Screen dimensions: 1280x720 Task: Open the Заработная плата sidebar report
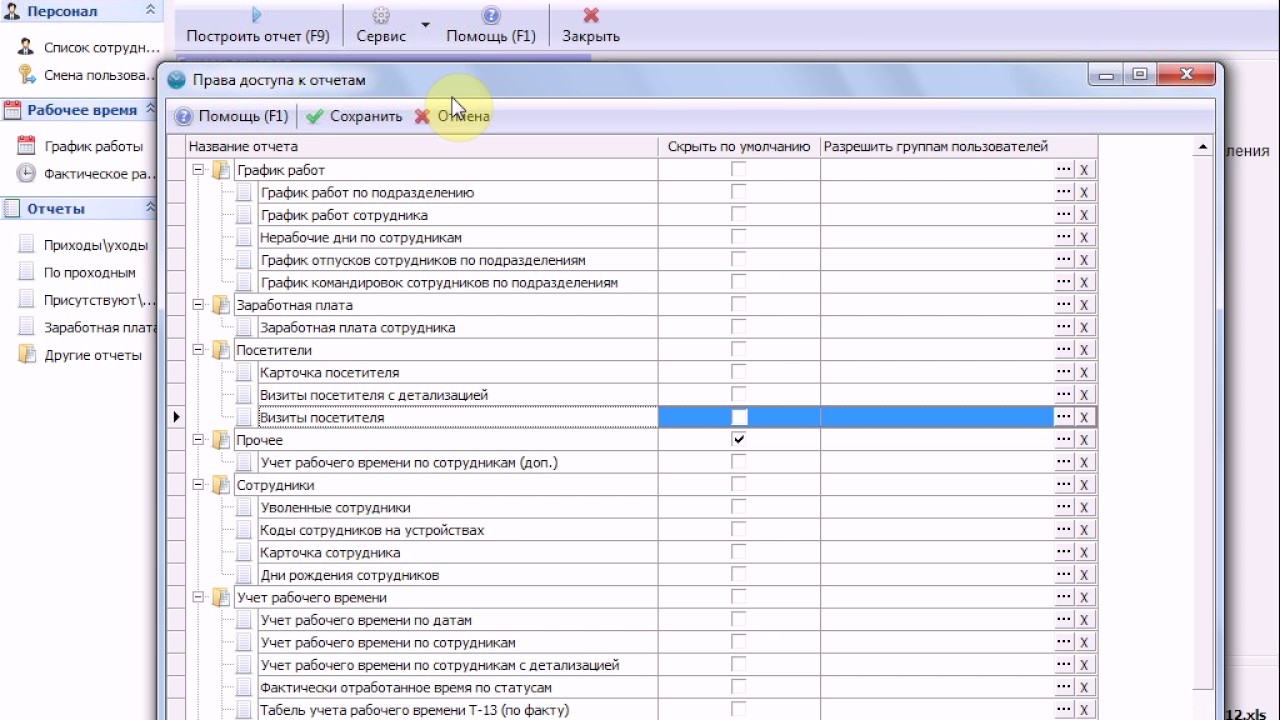click(87, 327)
